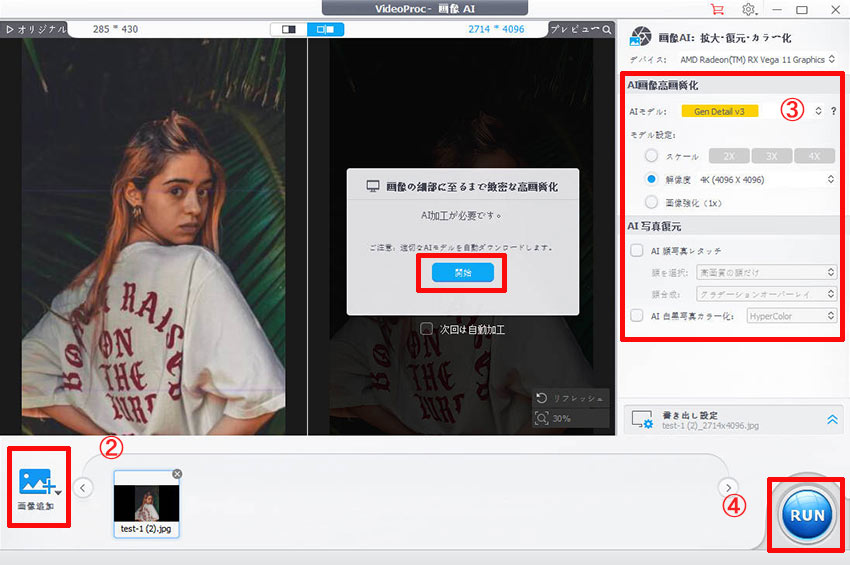Click output filename test-1 (2)_2714x4096.jpg
The height and width of the screenshot is (565, 850).
click(712, 426)
